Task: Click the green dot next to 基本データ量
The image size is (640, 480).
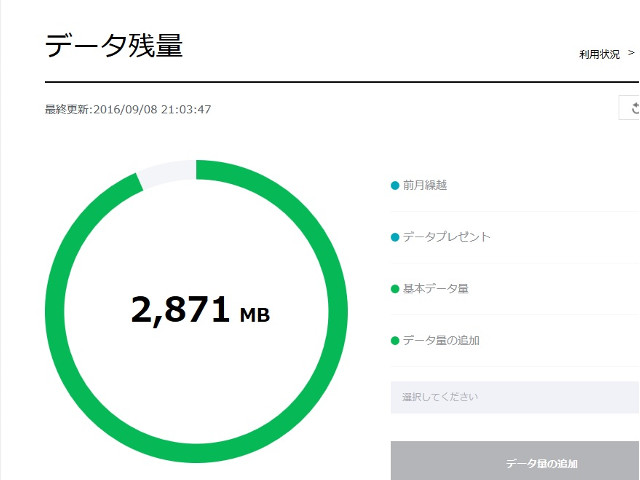Action: tap(395, 289)
